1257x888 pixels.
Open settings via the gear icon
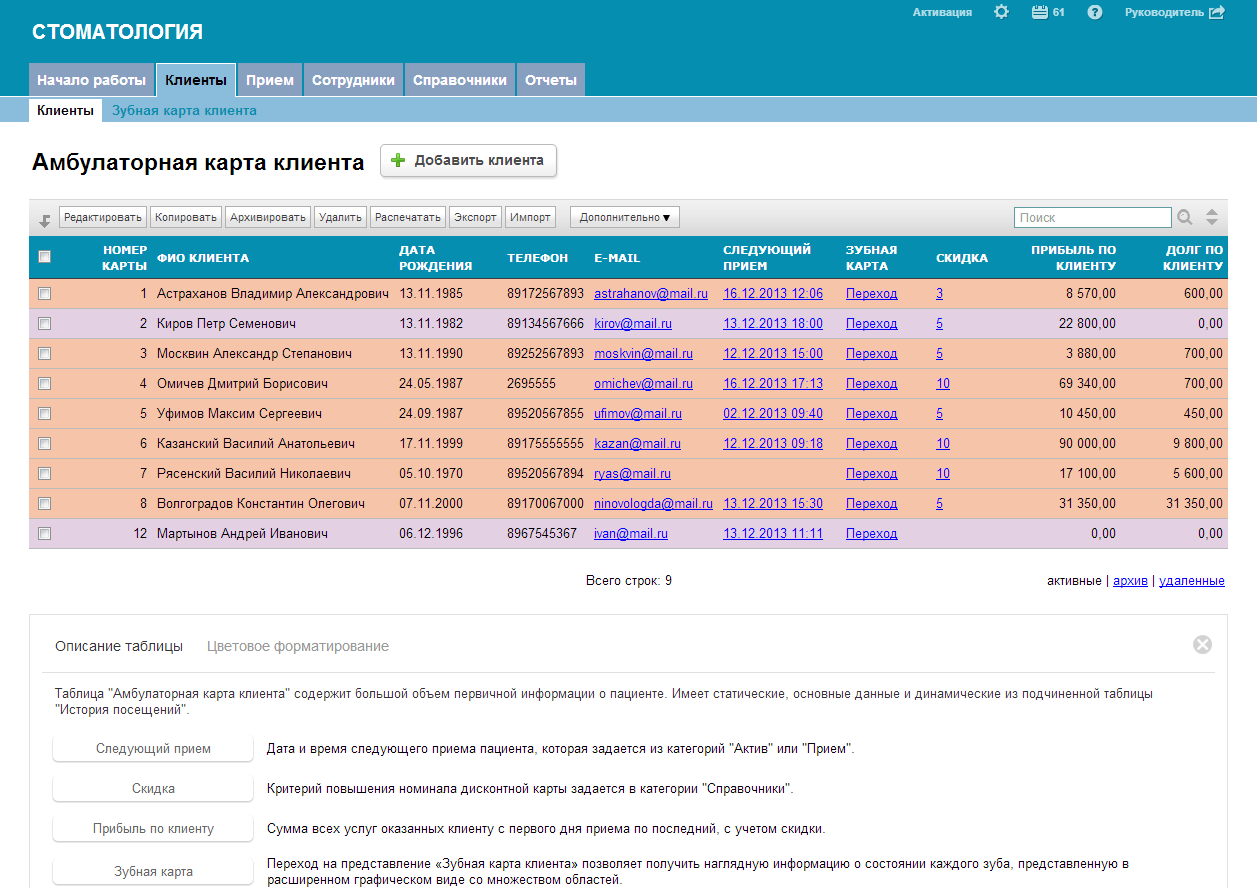pos(1001,12)
